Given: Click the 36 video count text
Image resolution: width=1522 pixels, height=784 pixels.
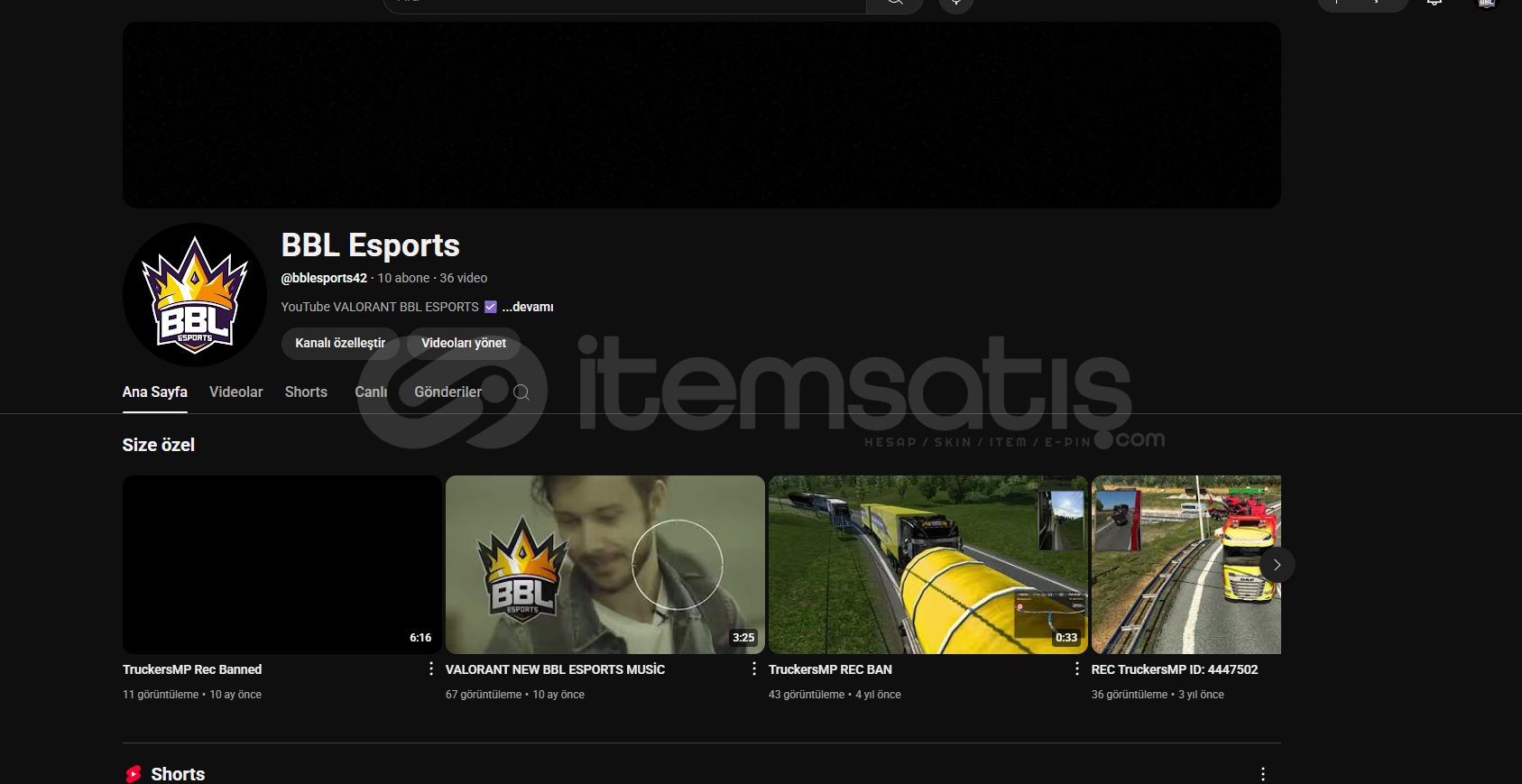Looking at the screenshot, I should 464,278.
